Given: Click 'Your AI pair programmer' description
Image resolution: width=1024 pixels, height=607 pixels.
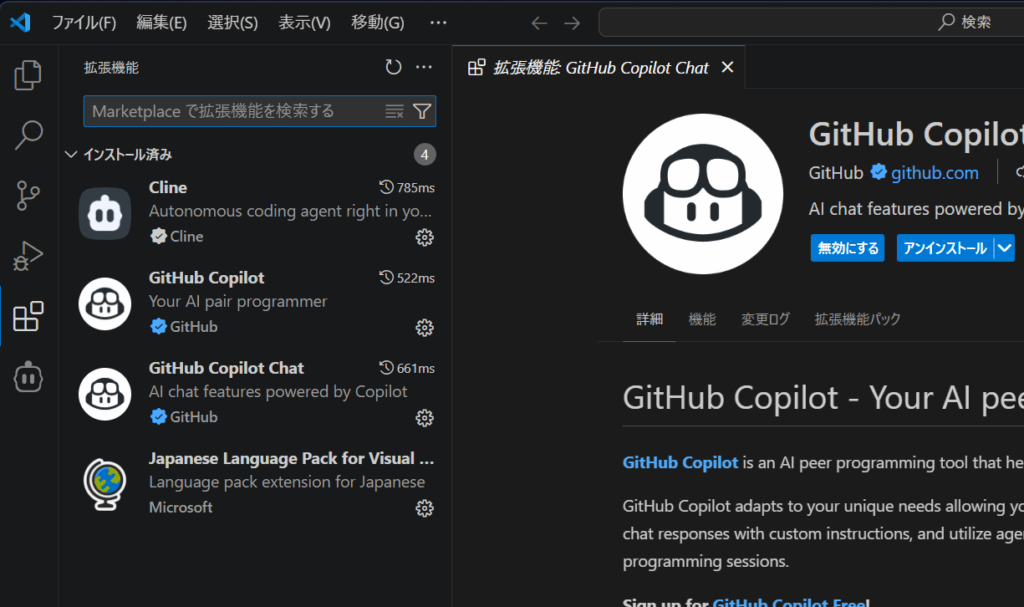Looking at the screenshot, I should (x=238, y=301).
